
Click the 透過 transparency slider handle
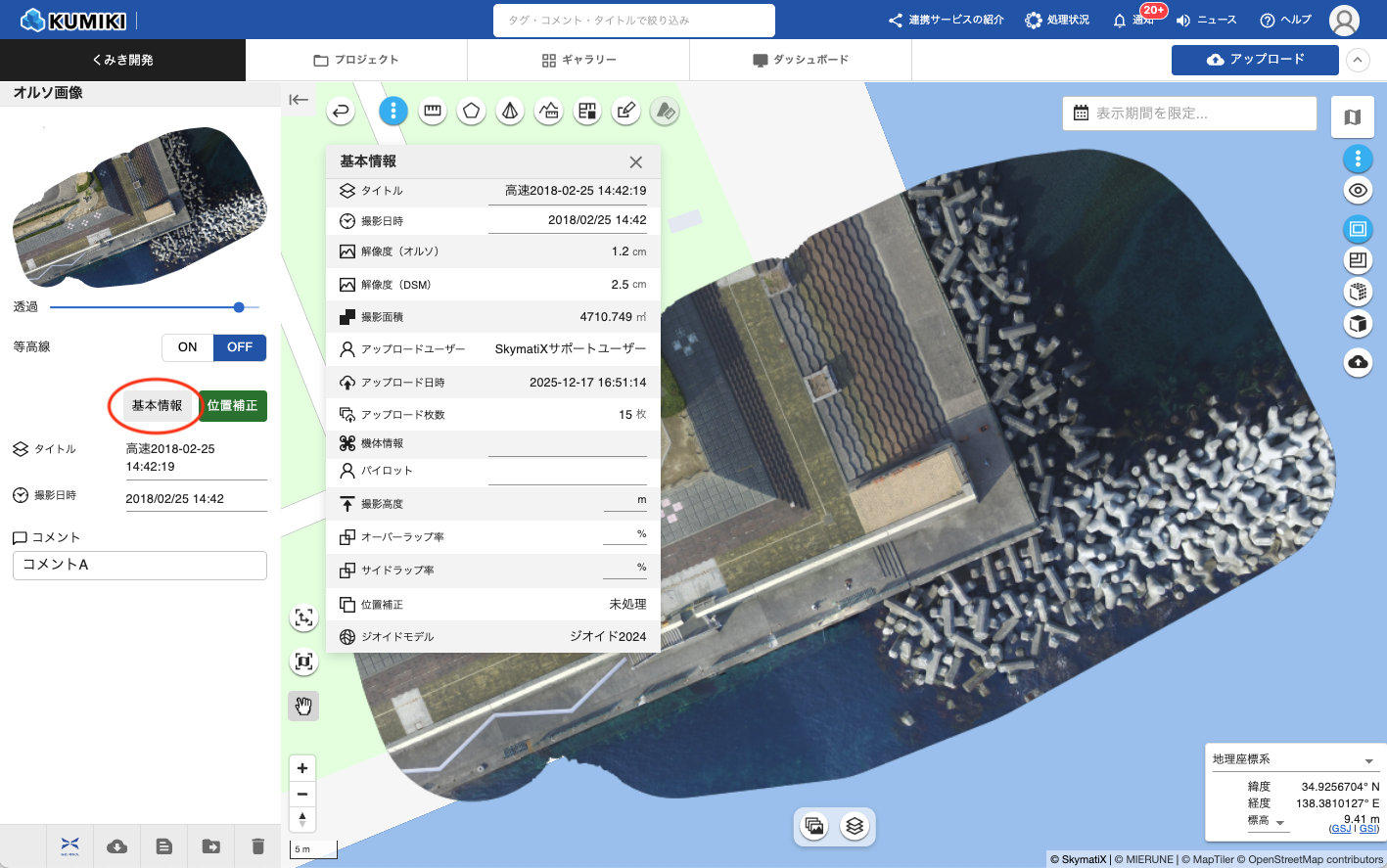(x=239, y=307)
